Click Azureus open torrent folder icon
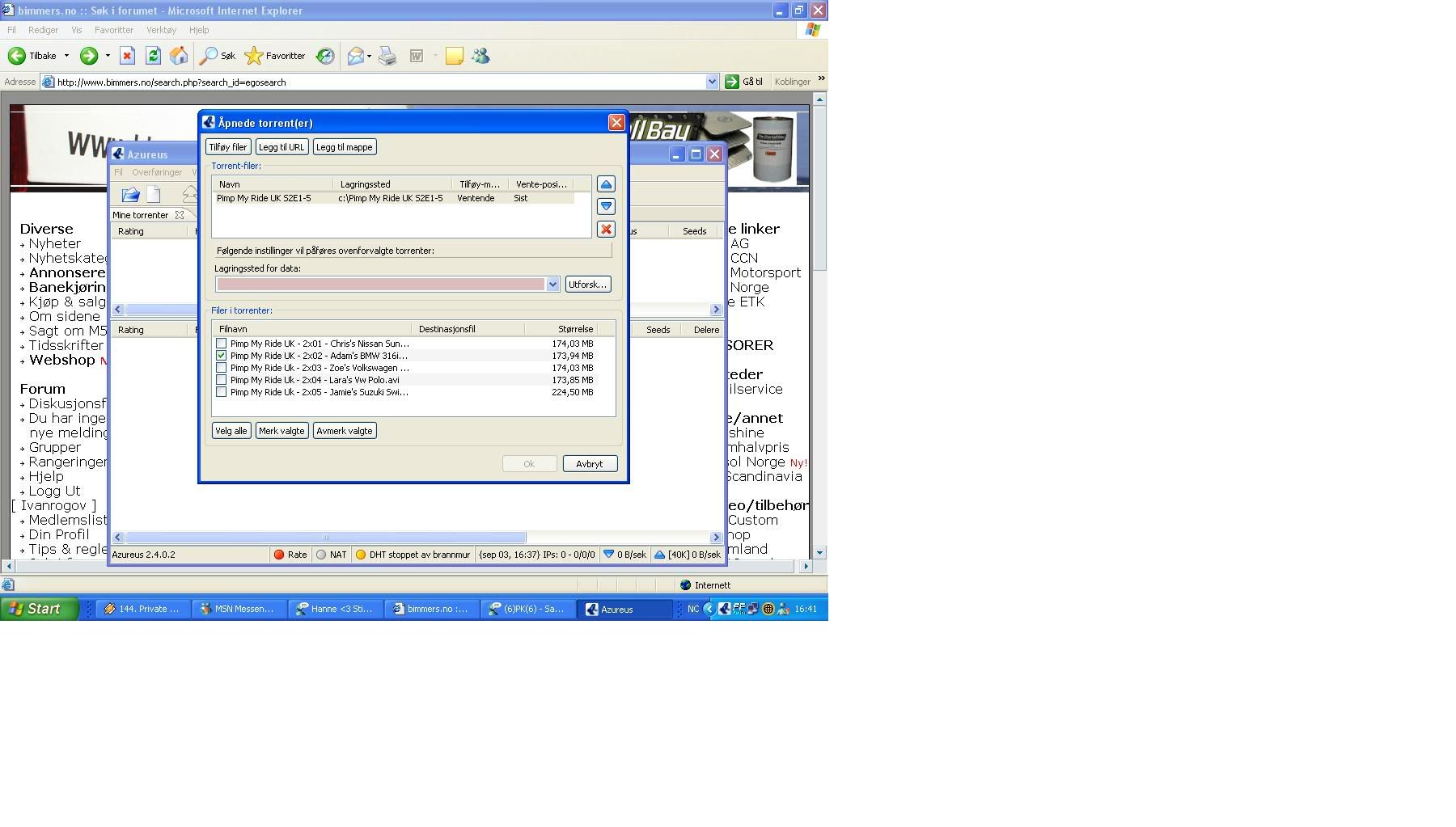1456x827 pixels. click(x=130, y=195)
